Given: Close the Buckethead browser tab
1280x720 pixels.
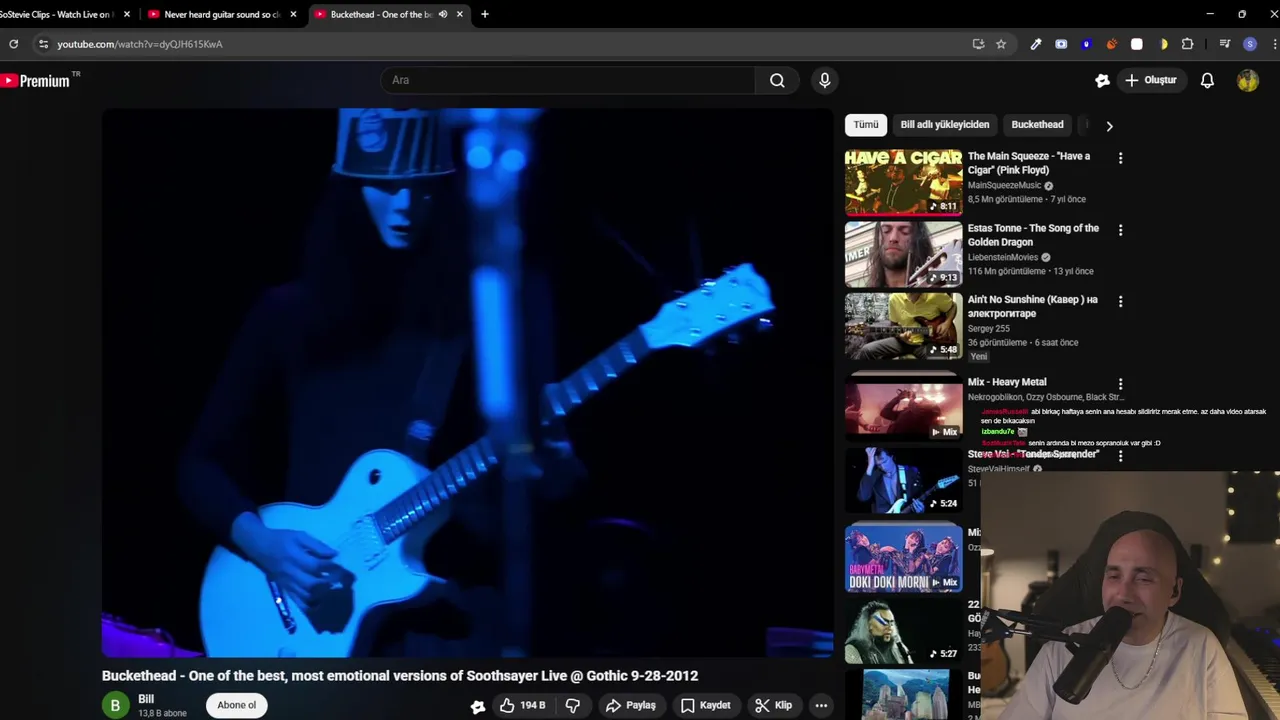Looking at the screenshot, I should (x=460, y=14).
